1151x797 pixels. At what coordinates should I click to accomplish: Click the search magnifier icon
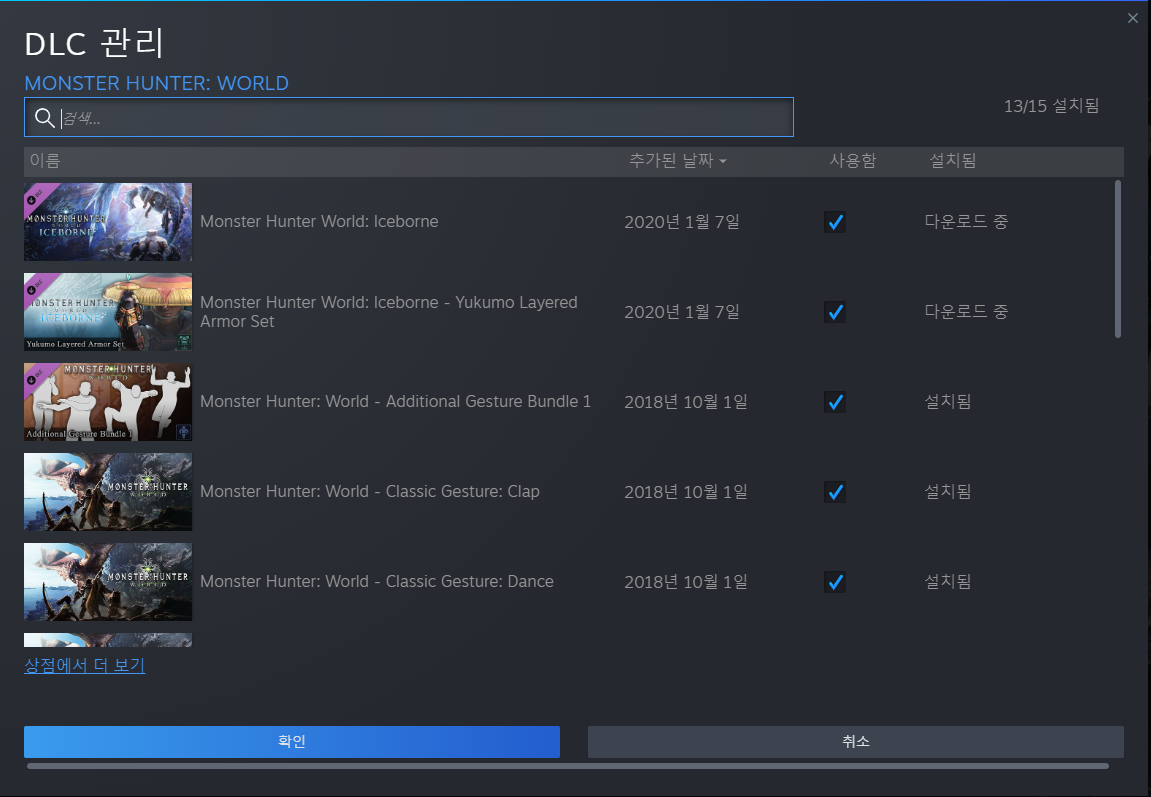(44, 117)
